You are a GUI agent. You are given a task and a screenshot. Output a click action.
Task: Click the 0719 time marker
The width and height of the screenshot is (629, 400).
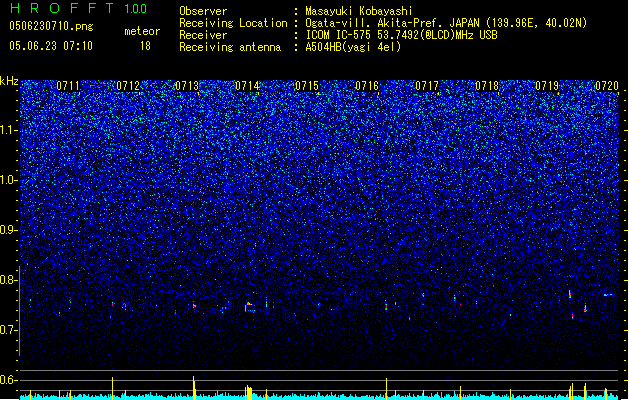tap(547, 86)
